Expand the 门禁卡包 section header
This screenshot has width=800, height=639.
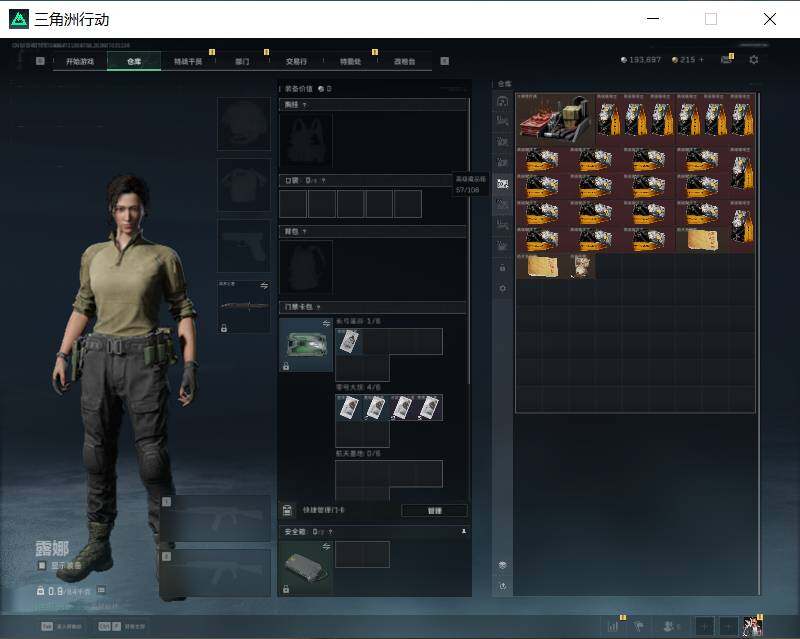coord(372,307)
